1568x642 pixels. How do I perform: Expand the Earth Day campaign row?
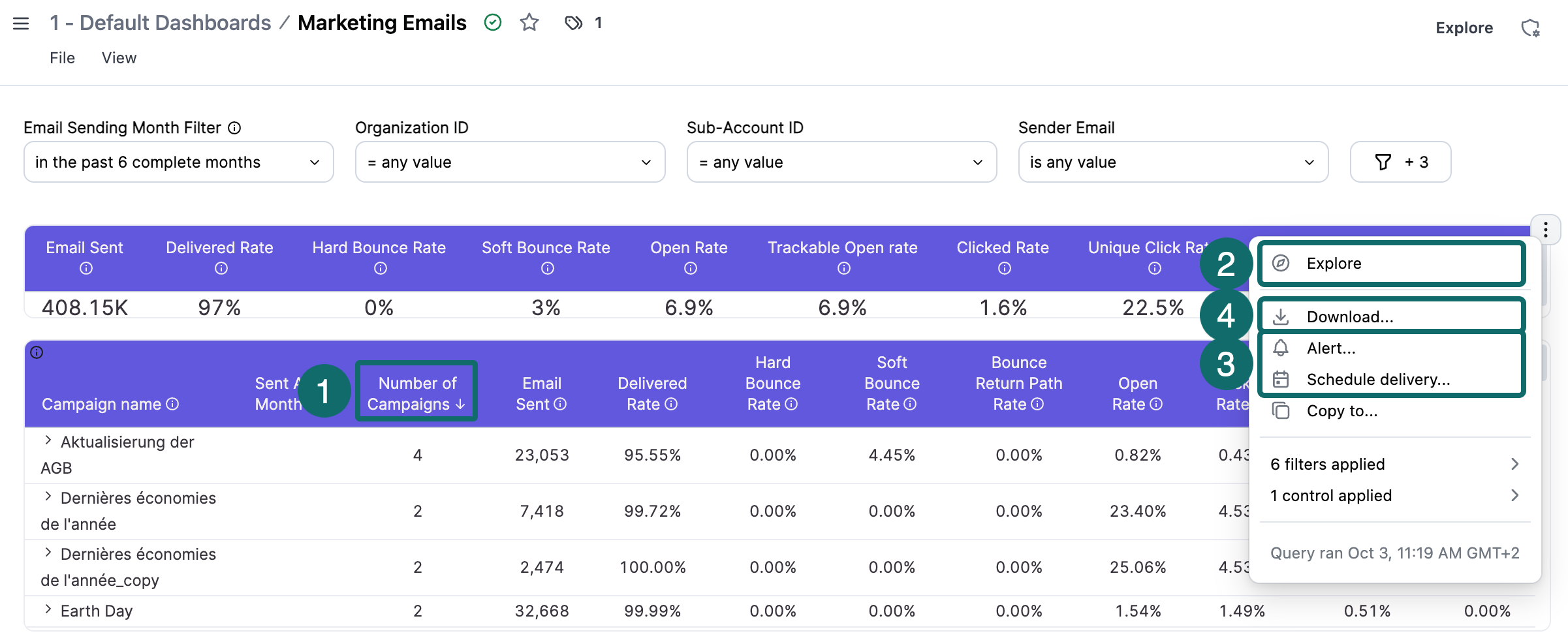(x=48, y=609)
